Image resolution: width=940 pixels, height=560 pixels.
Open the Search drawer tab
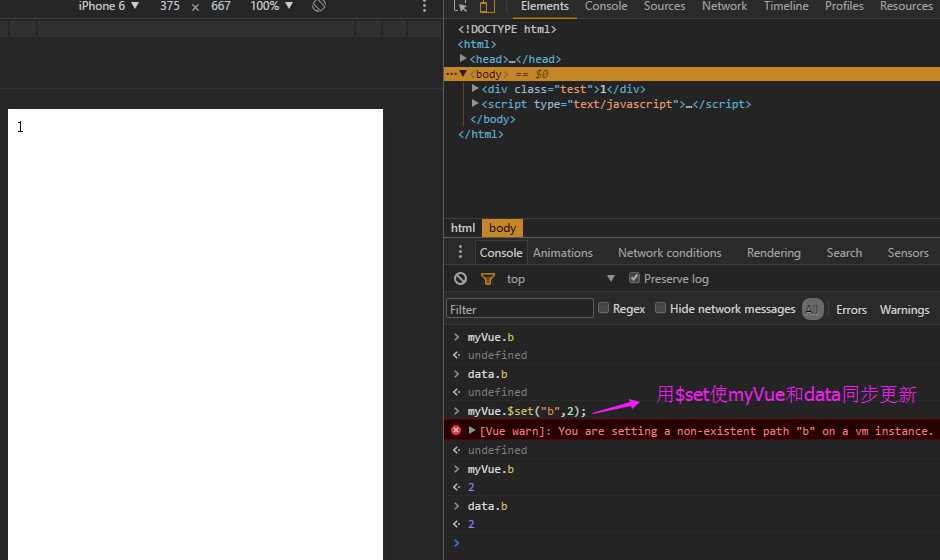coord(844,253)
